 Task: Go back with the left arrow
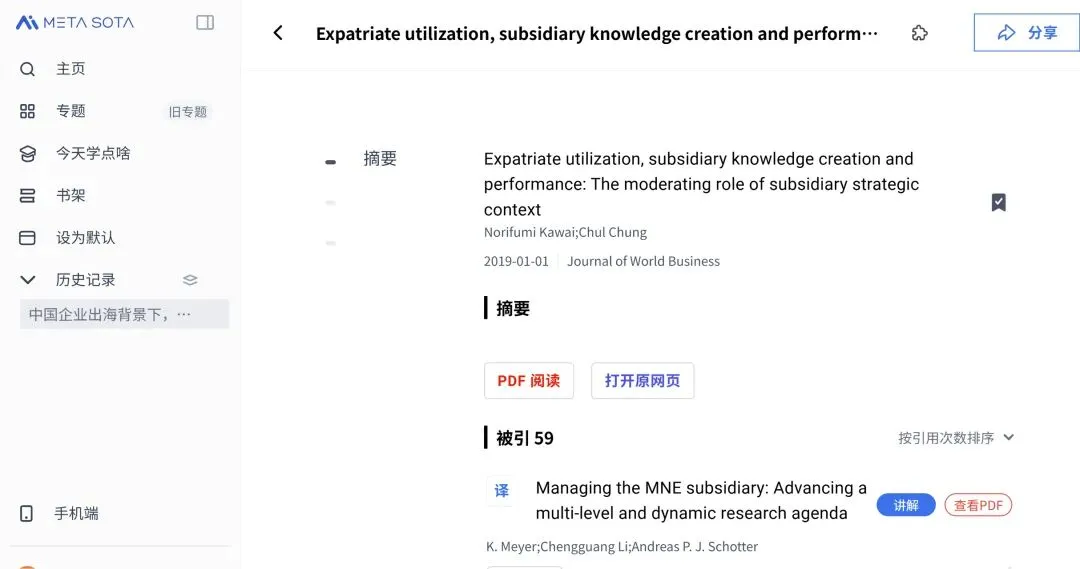(278, 33)
